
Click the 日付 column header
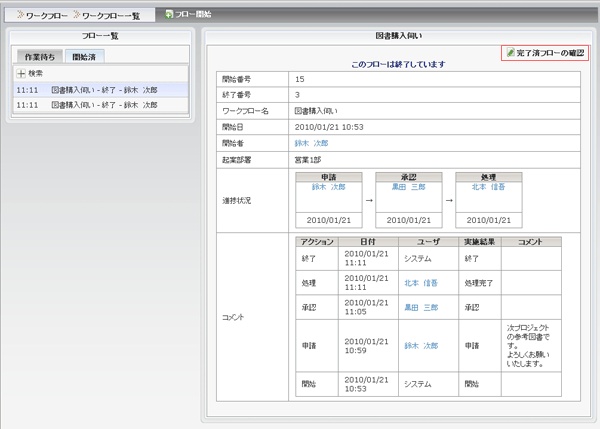click(368, 241)
